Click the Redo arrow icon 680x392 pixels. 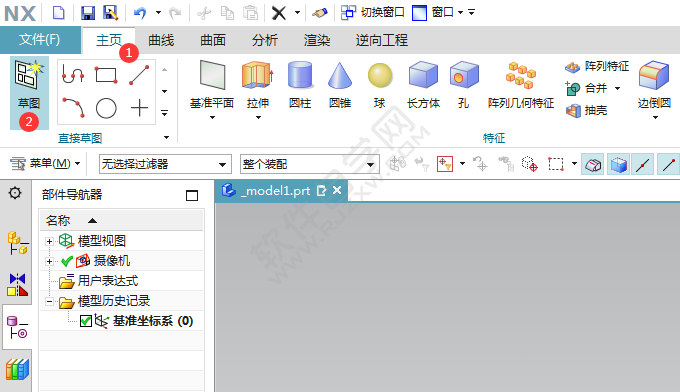click(x=175, y=13)
